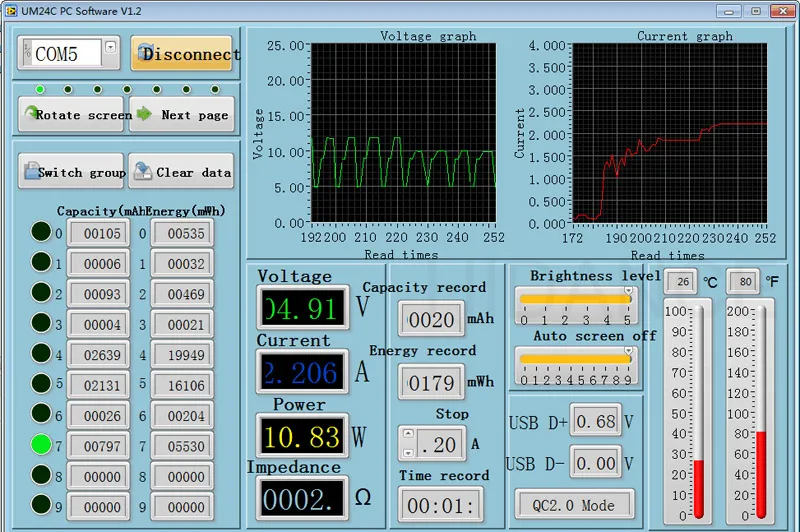Click the QC2.0 Mode button
This screenshot has height=532, width=800.
pyautogui.click(x=574, y=505)
